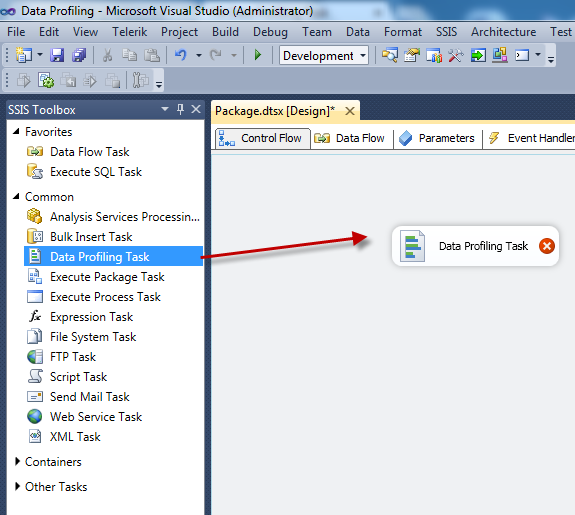Collapse the Favorites group

pyautogui.click(x=16, y=131)
